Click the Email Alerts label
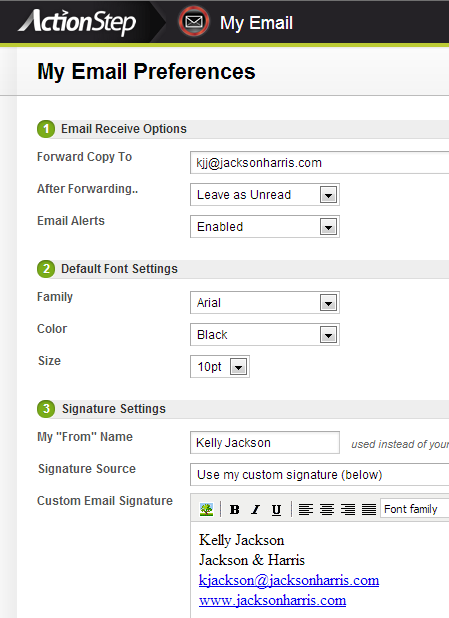The image size is (449, 618). click(x=71, y=221)
